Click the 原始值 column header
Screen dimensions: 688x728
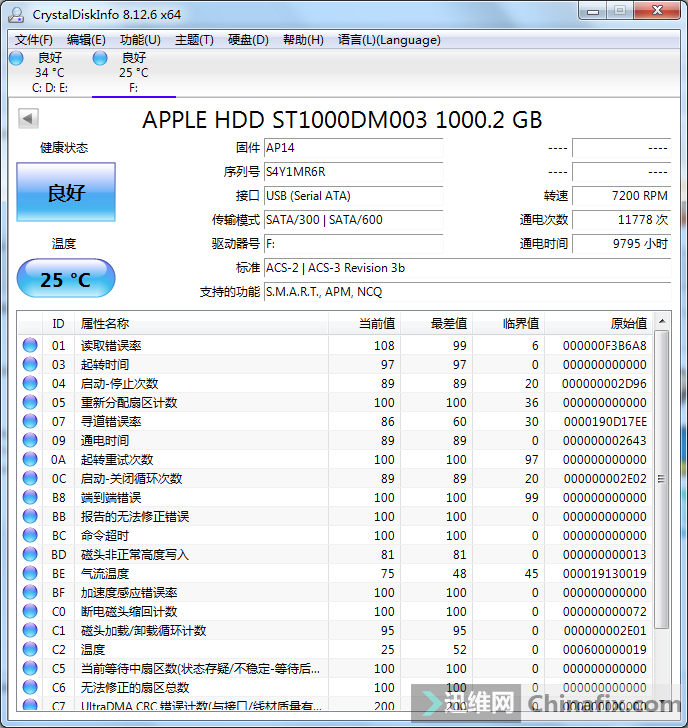click(599, 324)
